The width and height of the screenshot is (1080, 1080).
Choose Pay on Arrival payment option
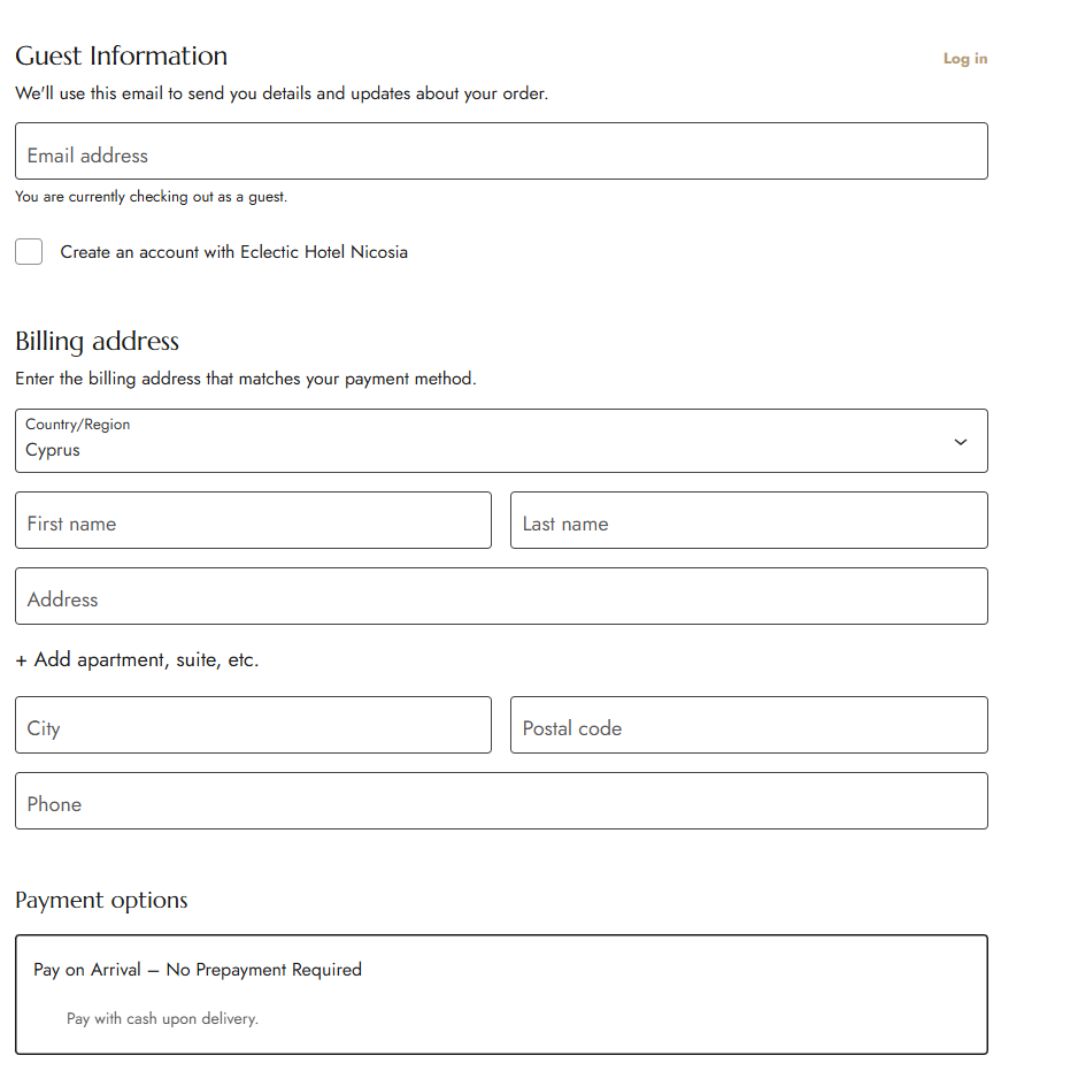tap(198, 970)
